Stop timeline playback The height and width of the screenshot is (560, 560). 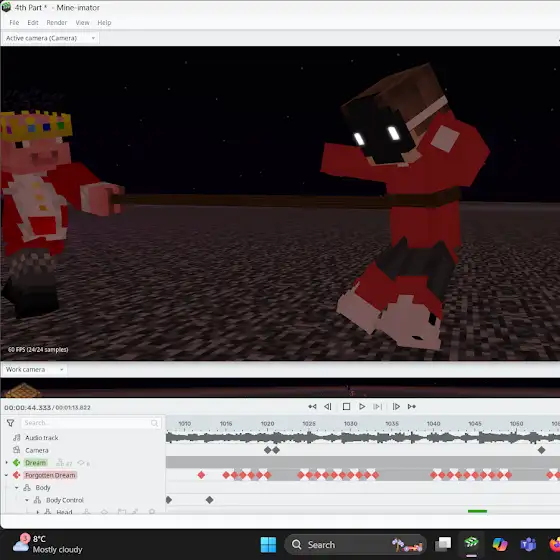click(x=346, y=406)
